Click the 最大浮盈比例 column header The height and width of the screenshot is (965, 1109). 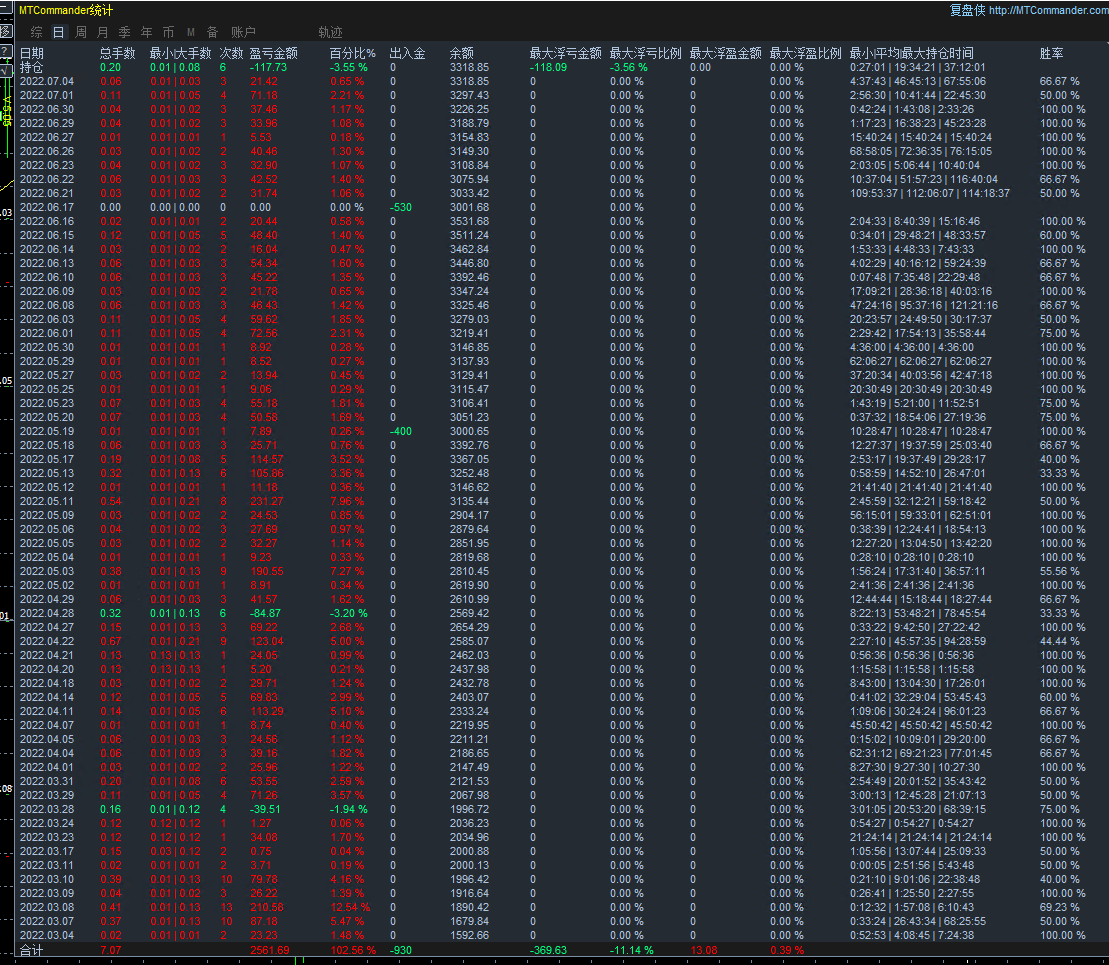(806, 53)
